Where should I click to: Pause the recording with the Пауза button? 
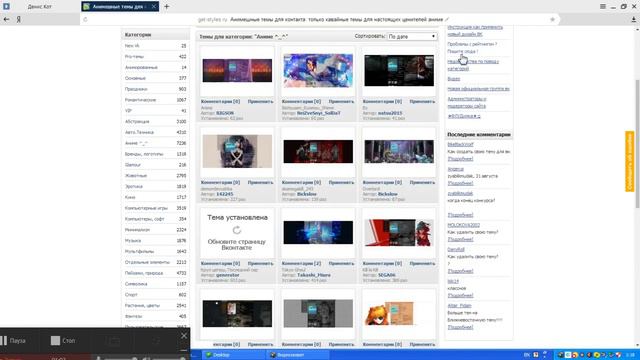pos(13,340)
